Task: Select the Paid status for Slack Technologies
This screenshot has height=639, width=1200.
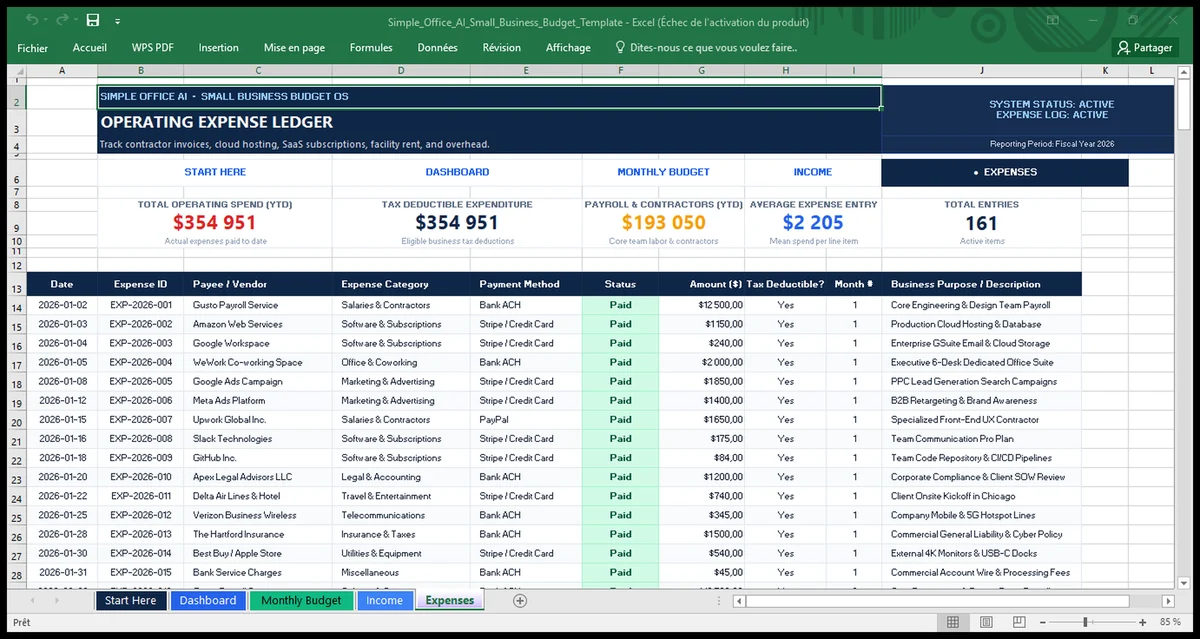Action: pos(620,439)
